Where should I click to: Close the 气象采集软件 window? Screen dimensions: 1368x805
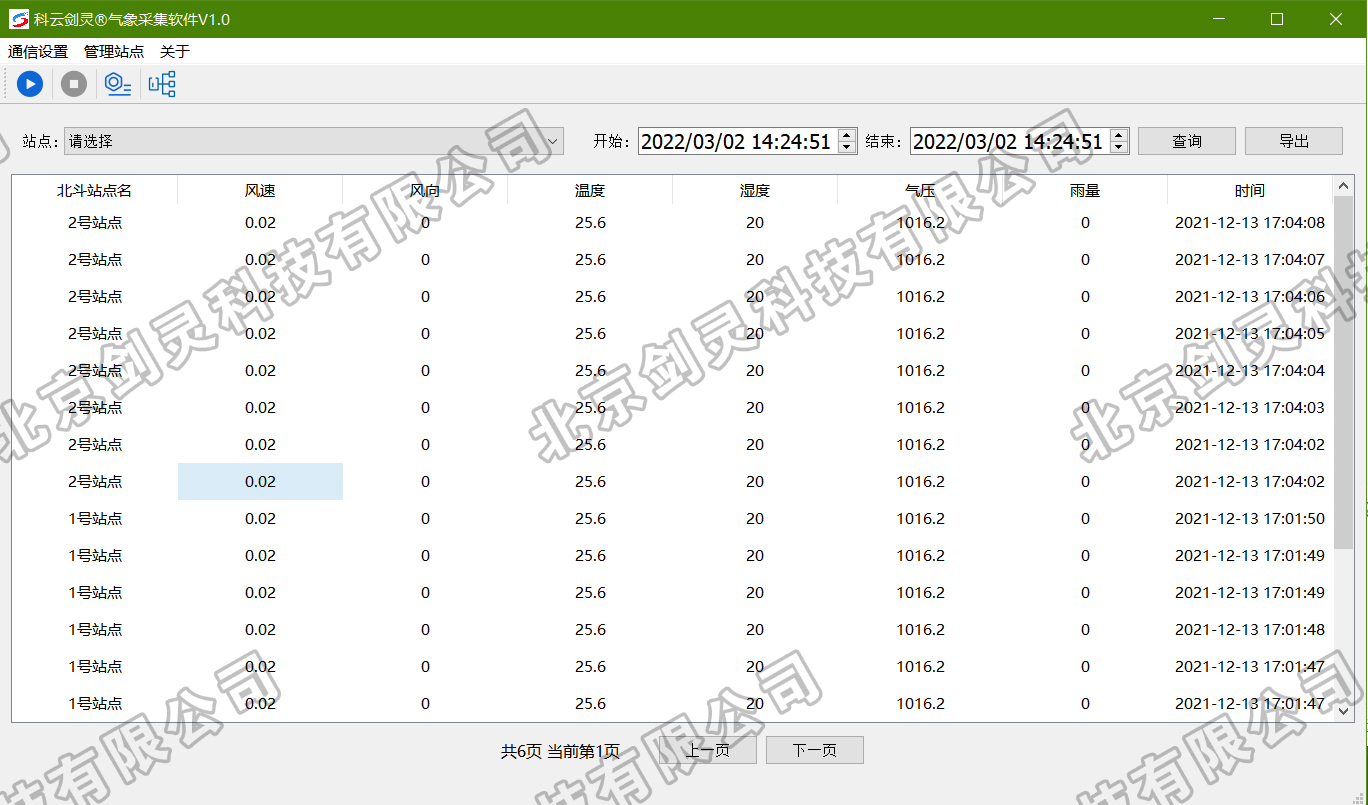point(1335,19)
